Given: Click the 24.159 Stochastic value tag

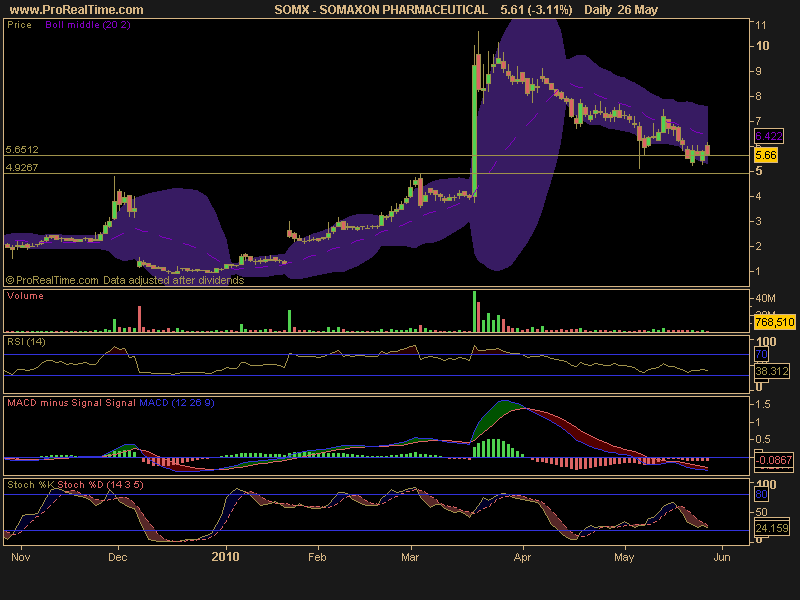Looking at the screenshot, I should (x=772, y=528).
